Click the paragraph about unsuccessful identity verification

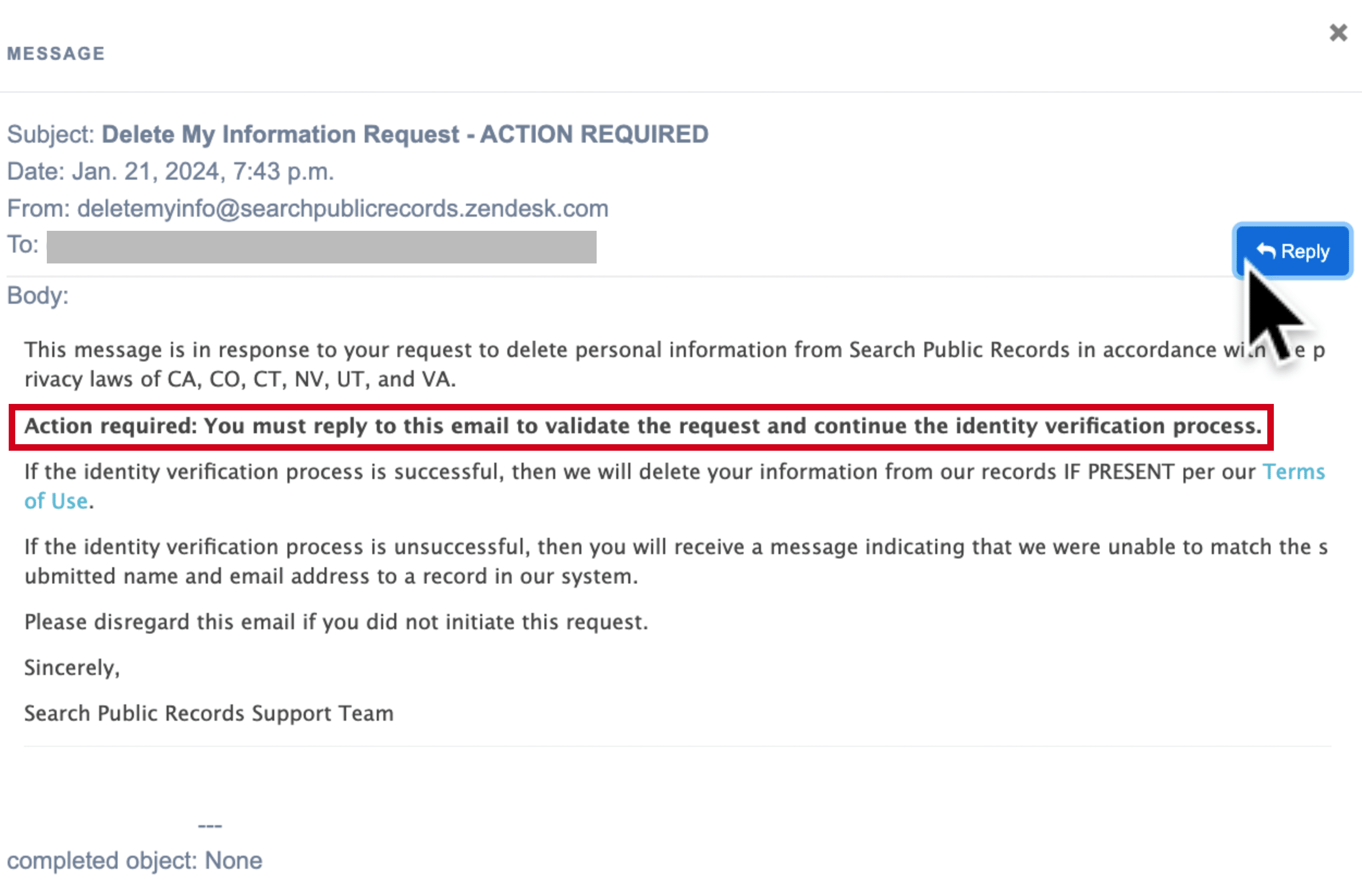coord(675,561)
